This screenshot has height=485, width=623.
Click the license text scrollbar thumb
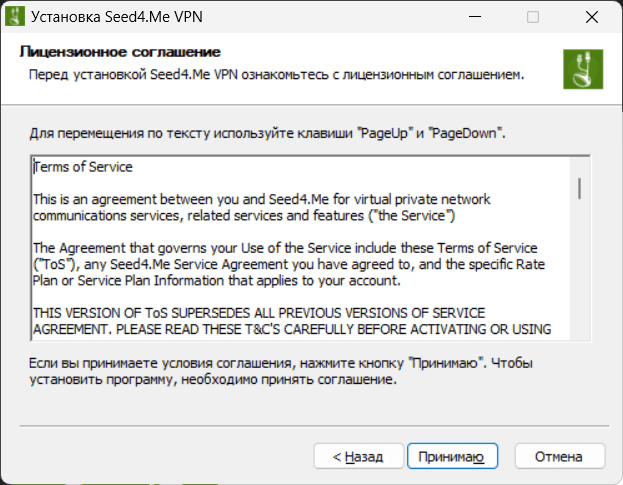[579, 188]
